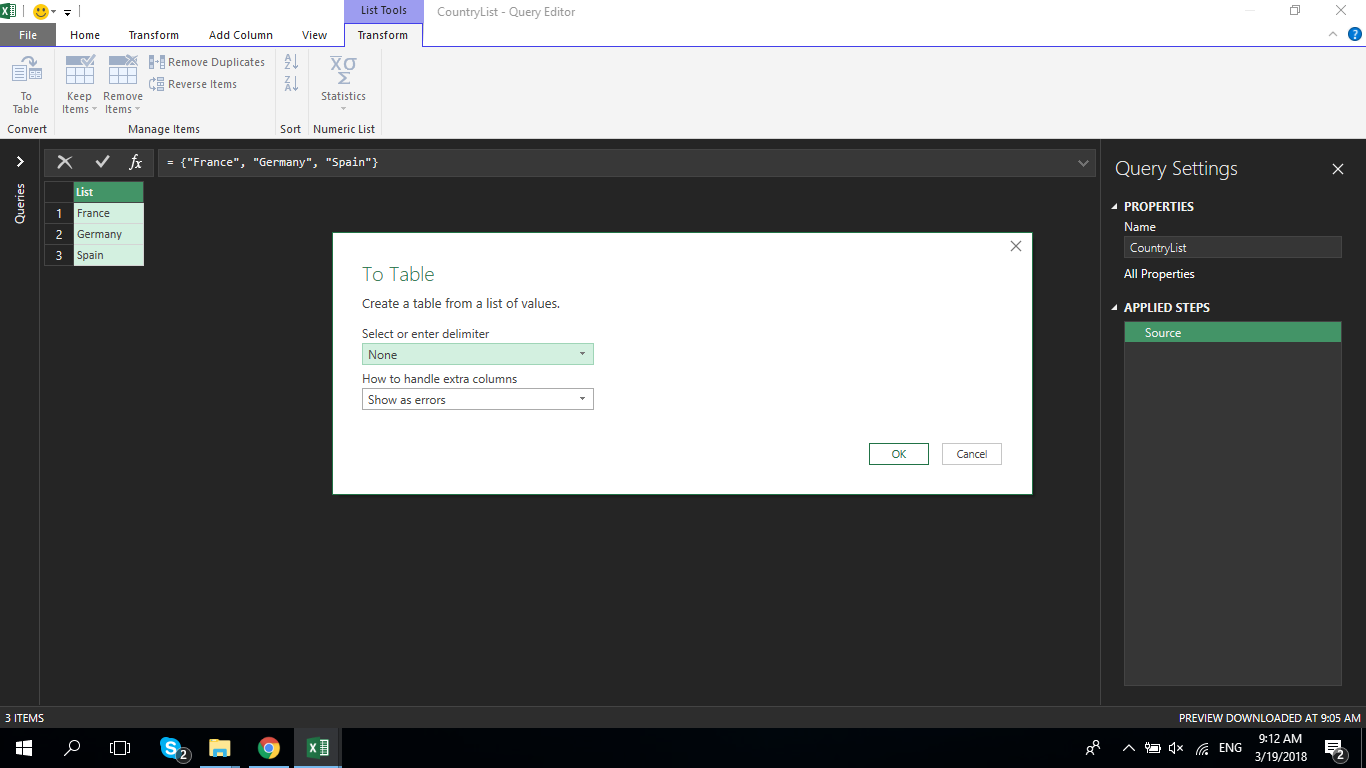Screen dimensions: 1366x768
Task: Click the muted volume icon
Action: (1176, 748)
